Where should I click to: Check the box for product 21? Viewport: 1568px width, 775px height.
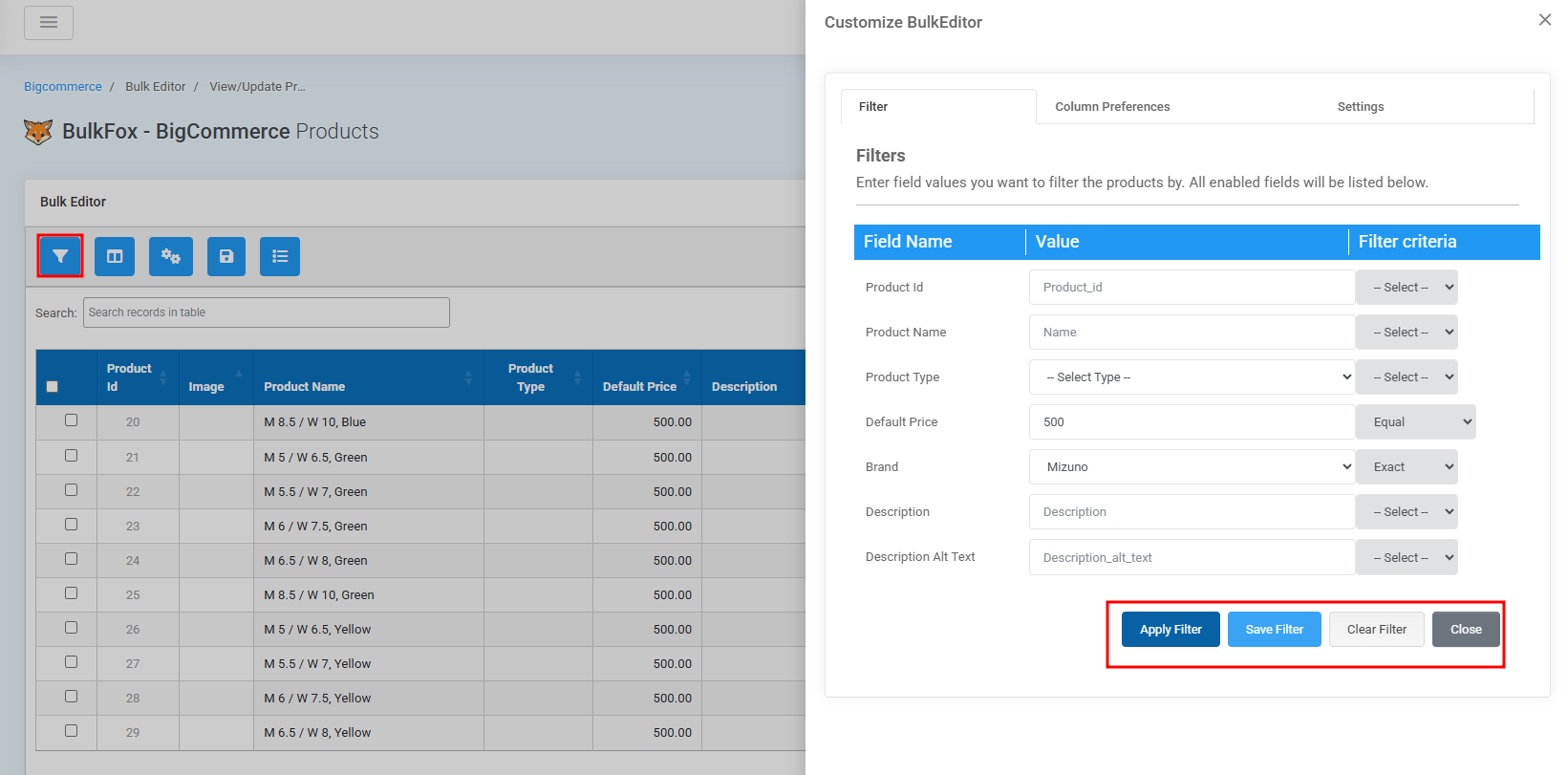[x=71, y=456]
